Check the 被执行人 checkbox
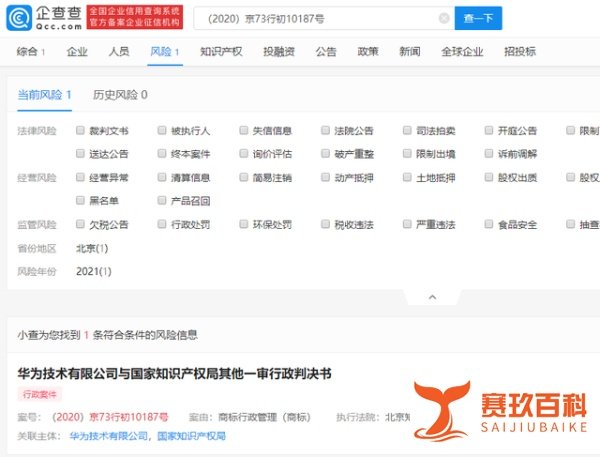The image size is (600, 457). tap(162, 131)
